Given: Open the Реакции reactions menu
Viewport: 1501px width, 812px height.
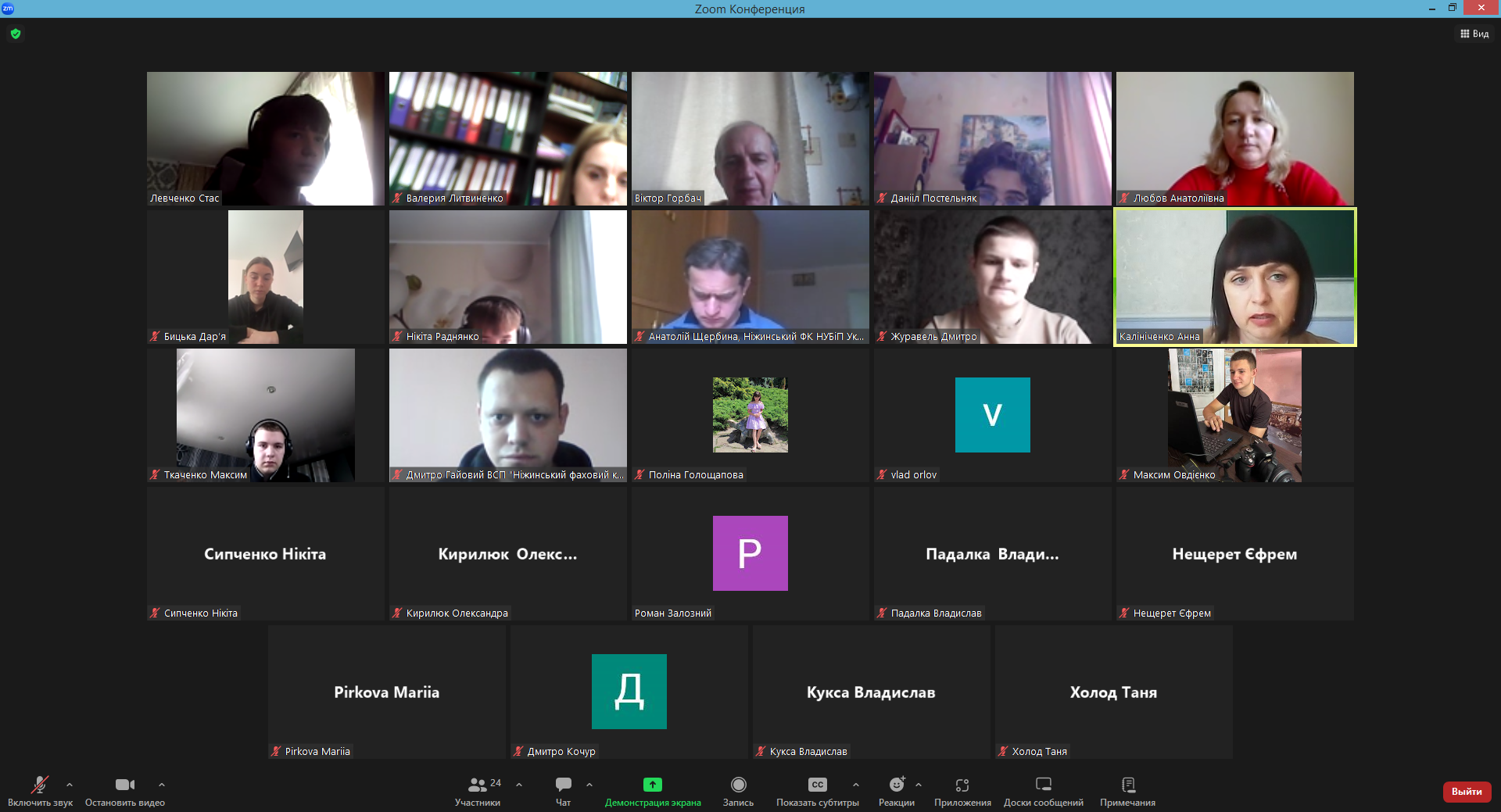Looking at the screenshot, I should pyautogui.click(x=897, y=791).
